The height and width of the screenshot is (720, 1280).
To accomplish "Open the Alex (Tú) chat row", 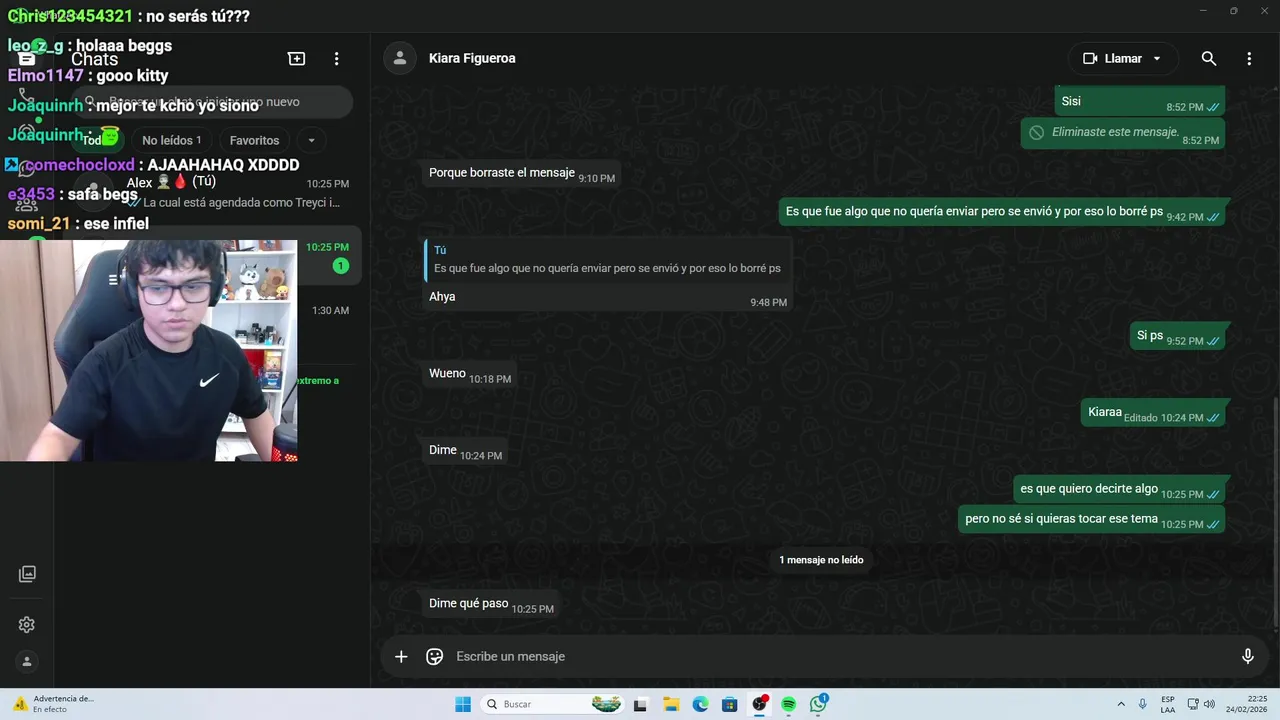I will 212,192.
